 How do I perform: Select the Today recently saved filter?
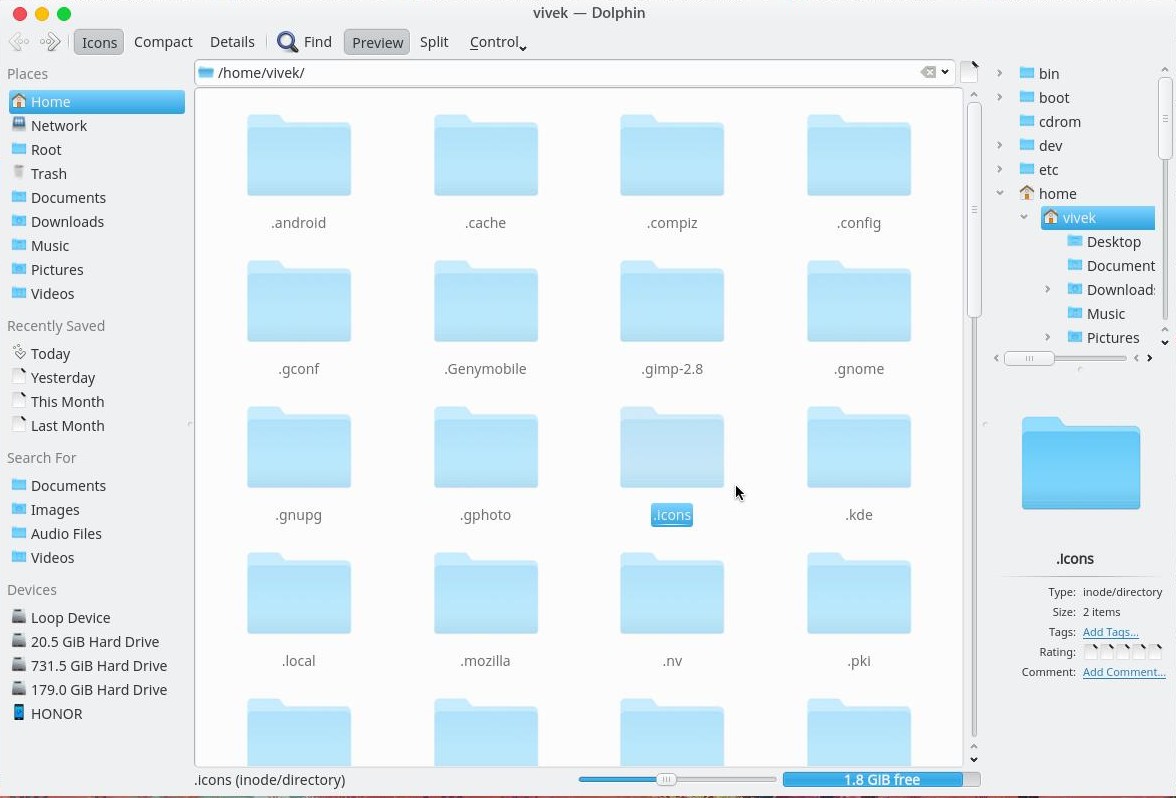(x=48, y=353)
